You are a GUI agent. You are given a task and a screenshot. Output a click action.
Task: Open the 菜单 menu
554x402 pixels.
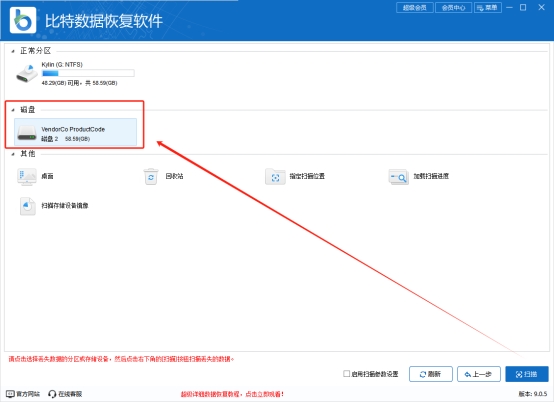(x=488, y=7)
